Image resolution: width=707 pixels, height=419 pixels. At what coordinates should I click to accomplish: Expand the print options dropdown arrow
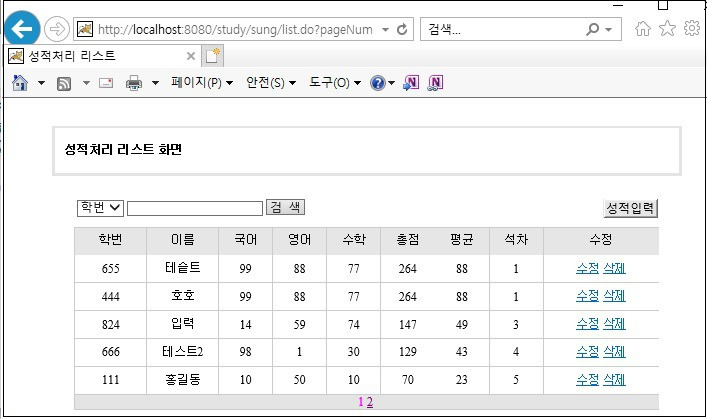(x=156, y=83)
